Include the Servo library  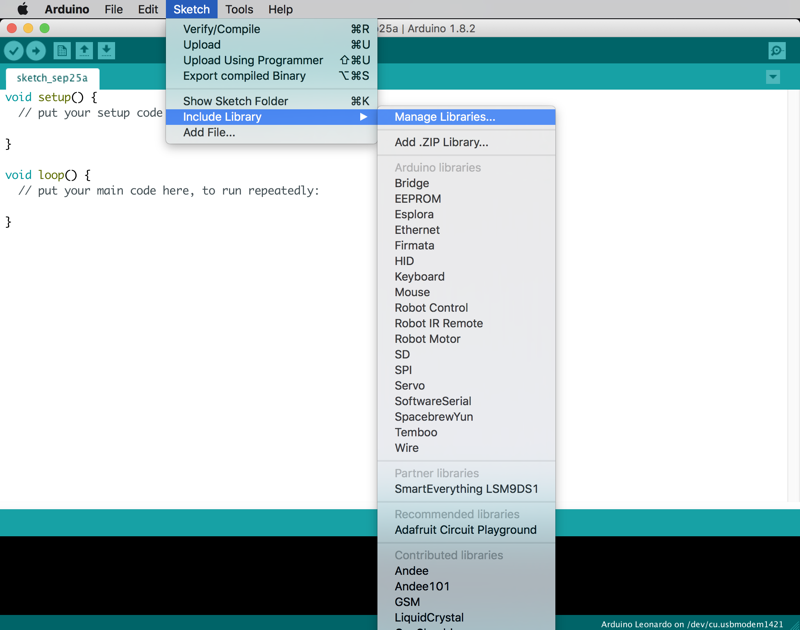[x=466, y=386]
